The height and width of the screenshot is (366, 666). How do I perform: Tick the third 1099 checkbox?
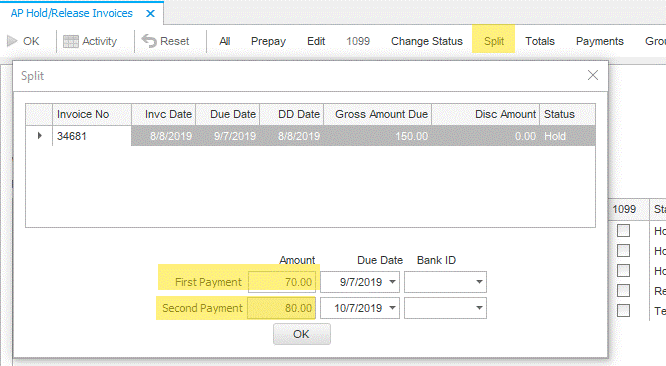pyautogui.click(x=623, y=270)
